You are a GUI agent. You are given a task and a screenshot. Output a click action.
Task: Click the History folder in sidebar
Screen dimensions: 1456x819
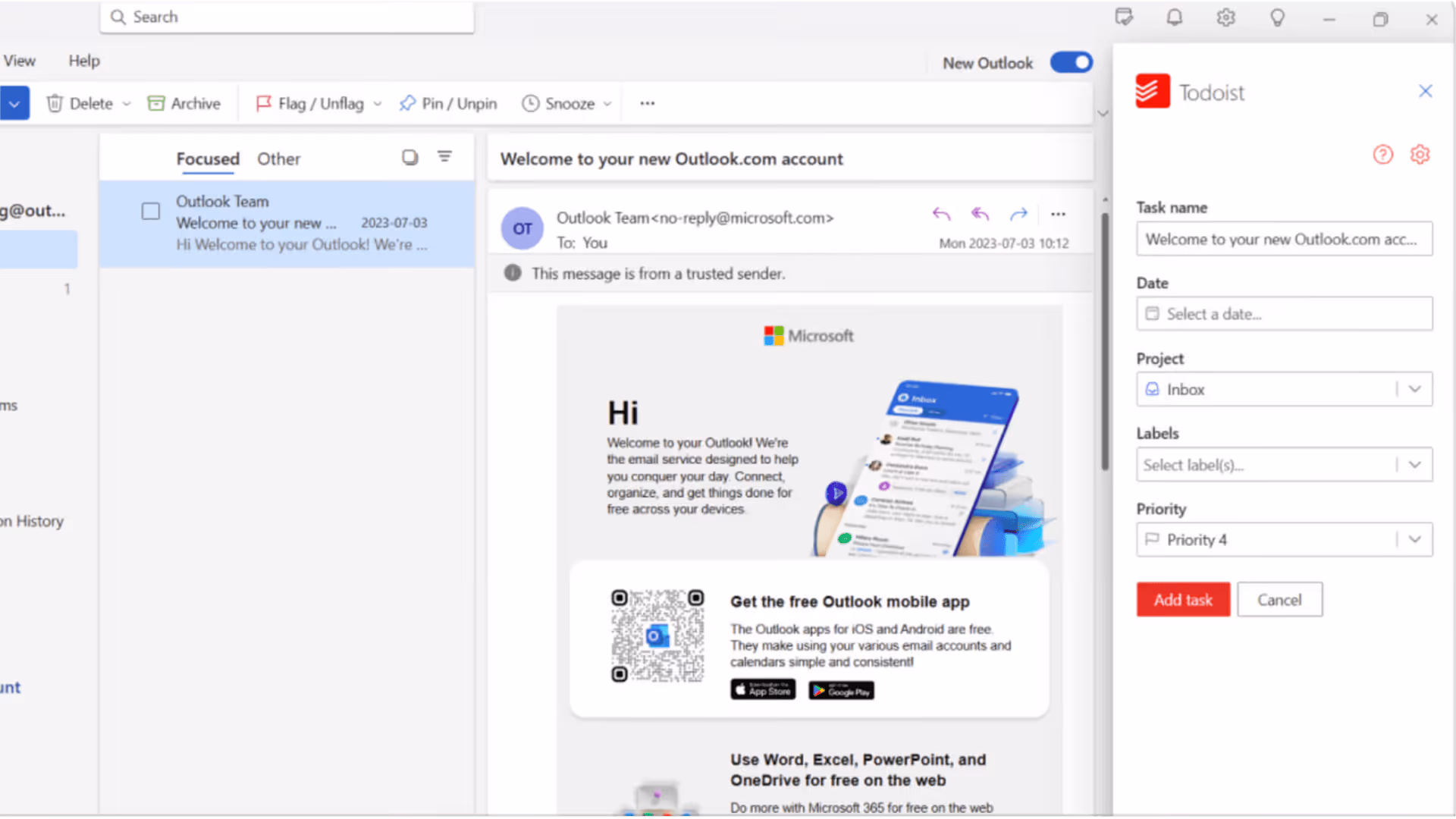tap(32, 521)
